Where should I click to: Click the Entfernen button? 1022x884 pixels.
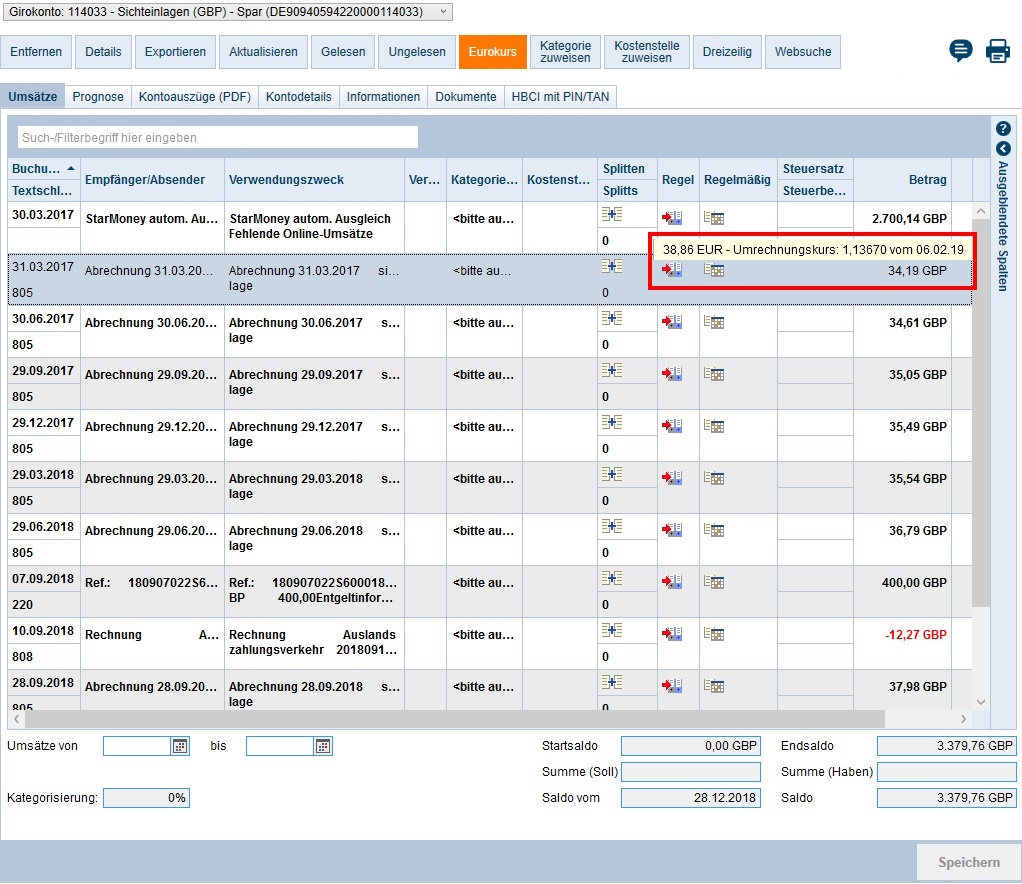36,52
